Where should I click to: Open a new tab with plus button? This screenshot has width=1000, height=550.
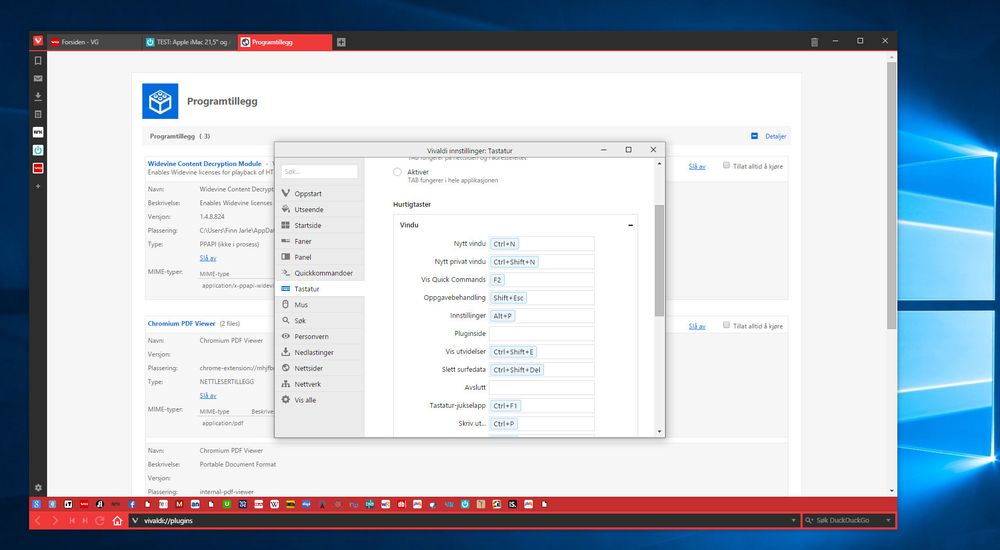[x=341, y=42]
